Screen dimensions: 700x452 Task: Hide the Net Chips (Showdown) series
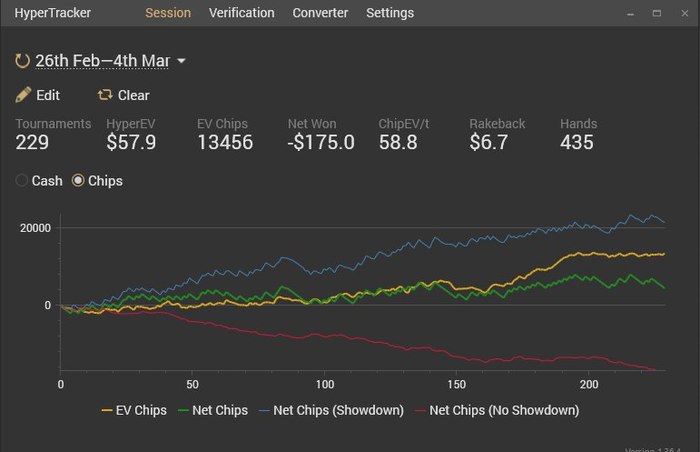(331, 410)
